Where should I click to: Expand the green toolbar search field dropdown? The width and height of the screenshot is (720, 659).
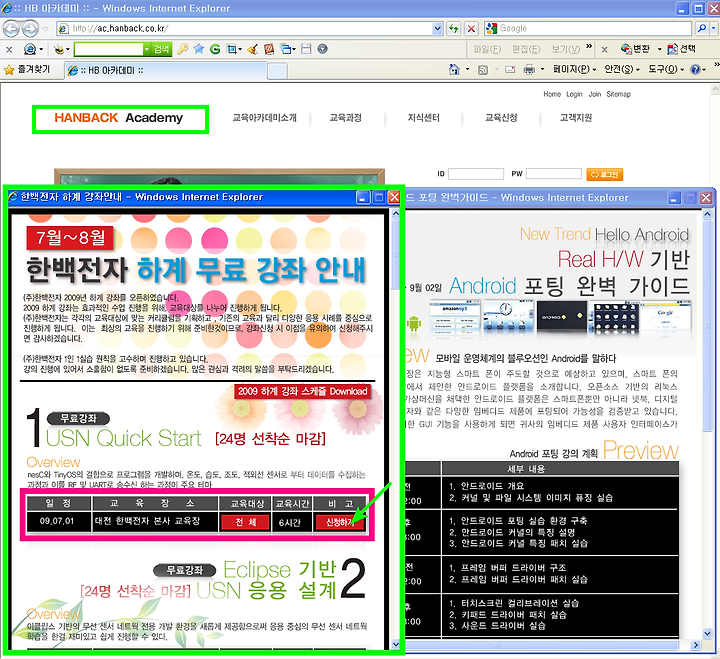146,49
